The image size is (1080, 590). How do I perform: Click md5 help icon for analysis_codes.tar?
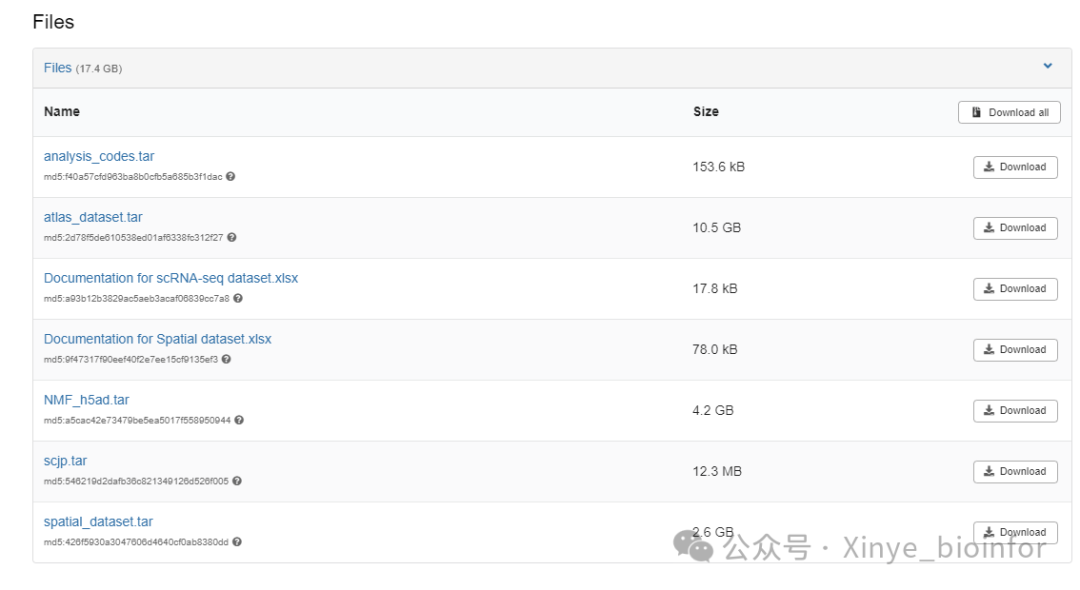(231, 176)
